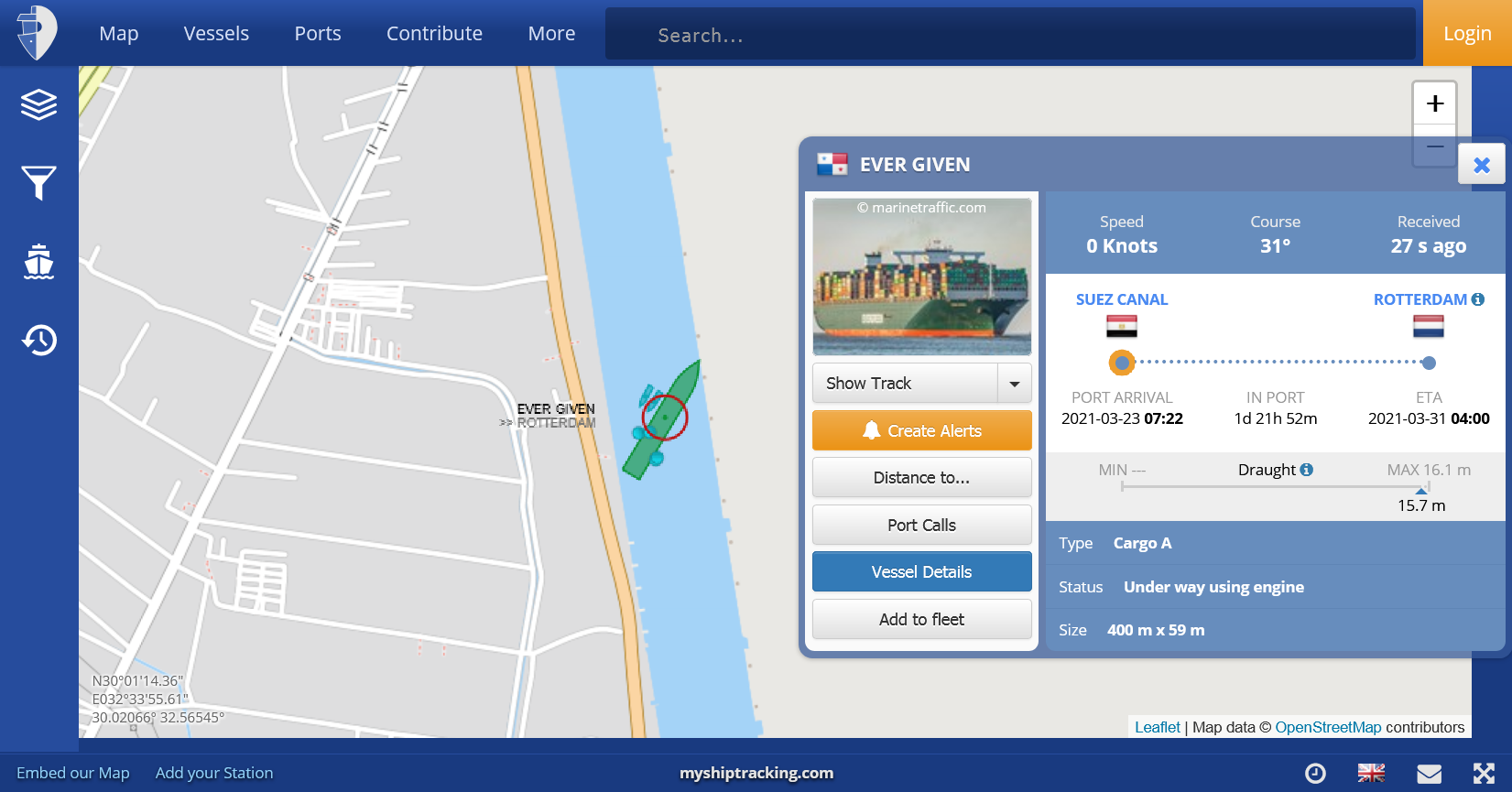Screen dimensions: 1512x792
Task: Click the Login button
Action: click(1467, 33)
